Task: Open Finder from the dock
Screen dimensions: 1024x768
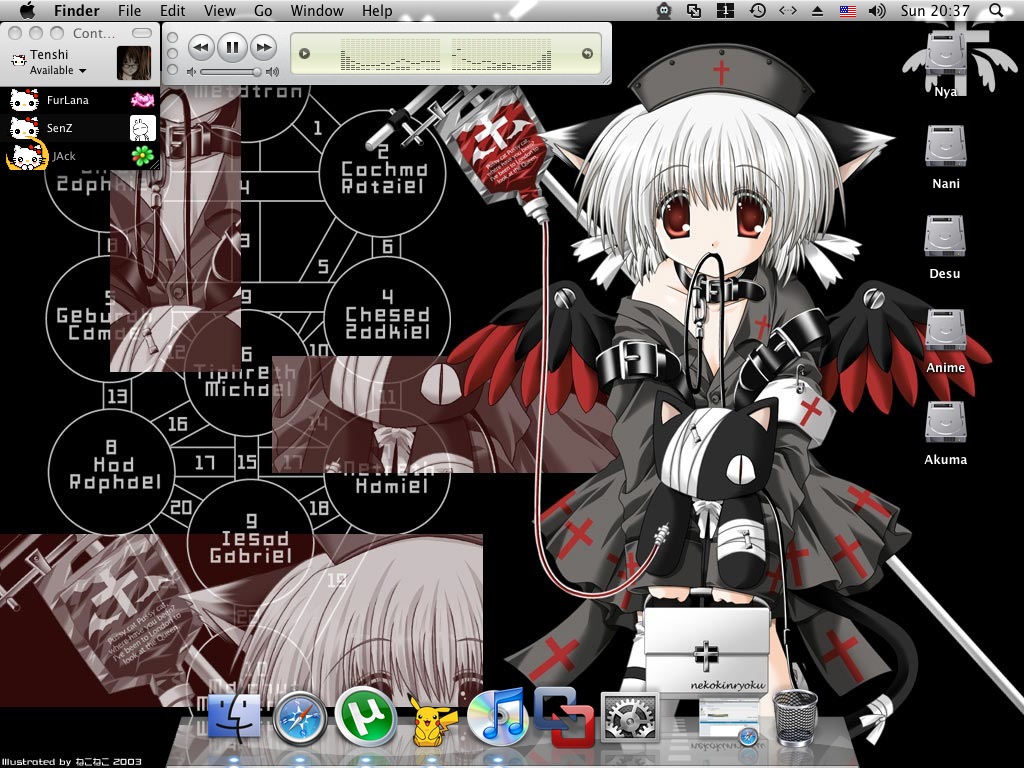Action: pos(233,717)
